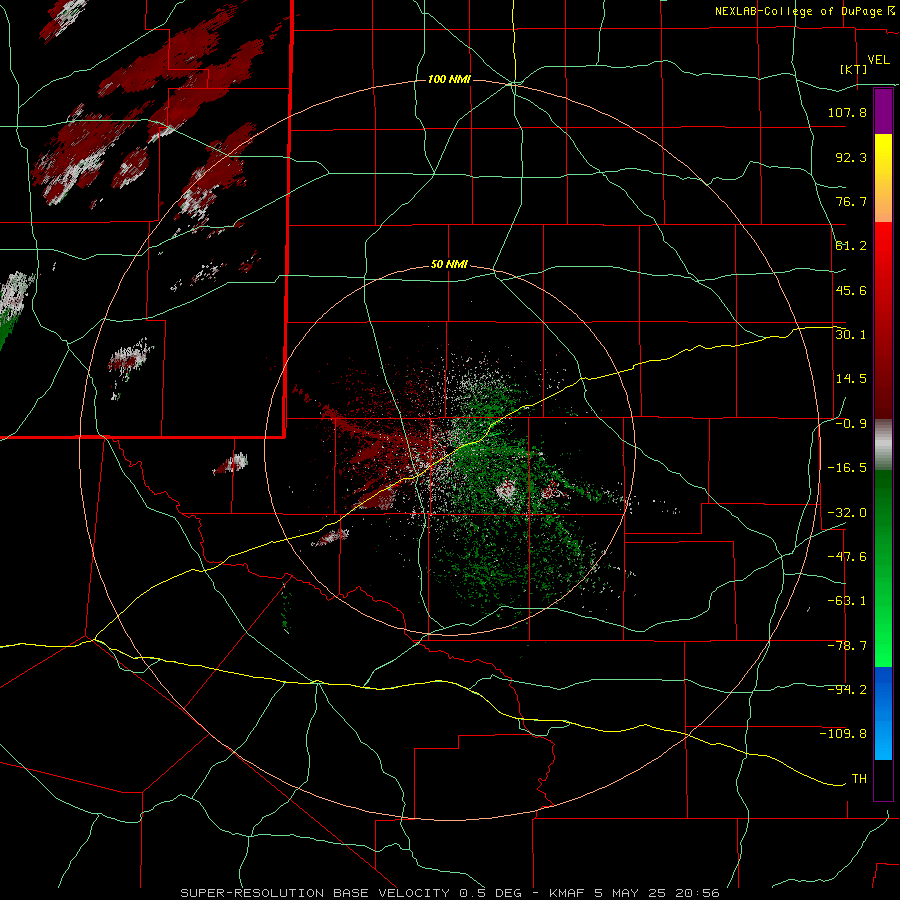Click the 50 NMI range ring label

(449, 265)
